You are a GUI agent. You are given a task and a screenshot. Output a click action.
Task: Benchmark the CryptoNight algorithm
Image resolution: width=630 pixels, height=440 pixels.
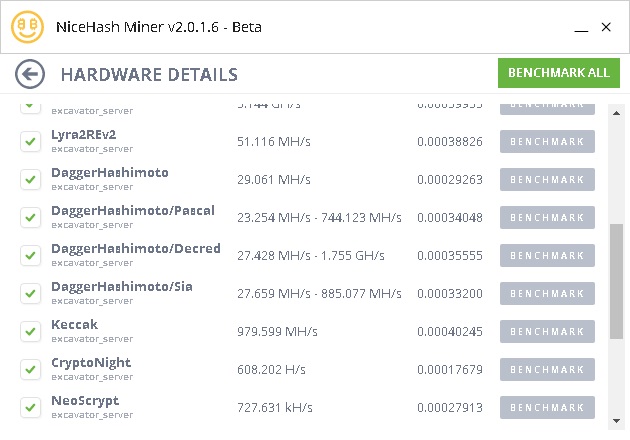pos(547,369)
